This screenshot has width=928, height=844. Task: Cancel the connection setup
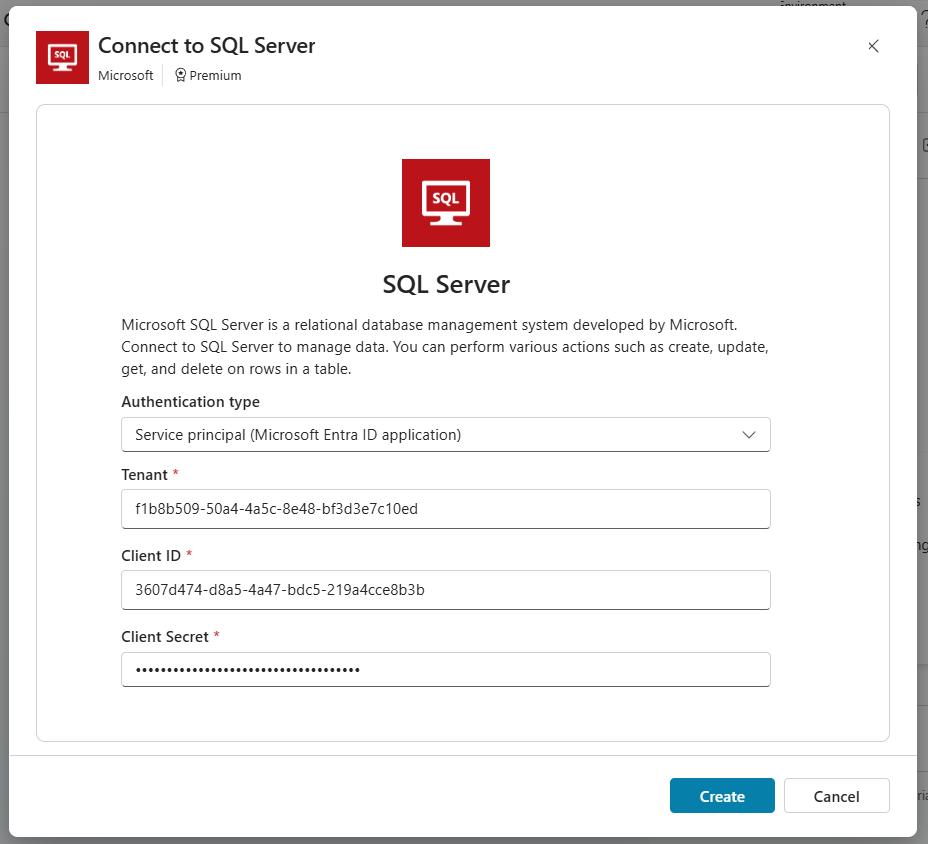click(836, 796)
